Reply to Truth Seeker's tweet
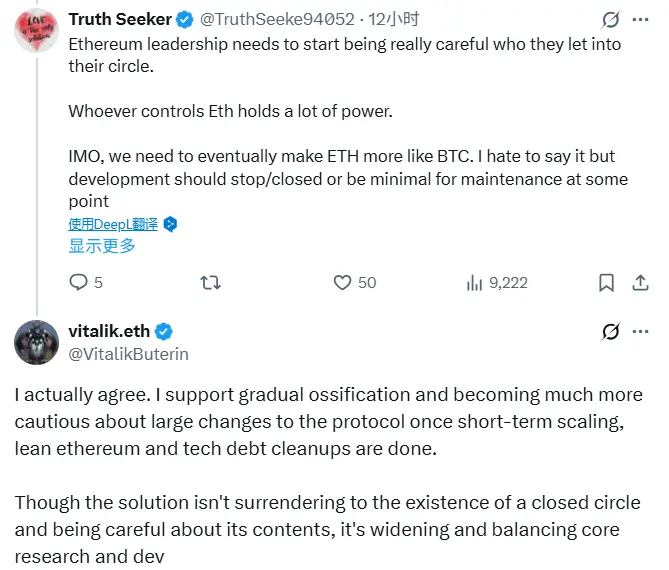The image size is (669, 570). (79, 283)
